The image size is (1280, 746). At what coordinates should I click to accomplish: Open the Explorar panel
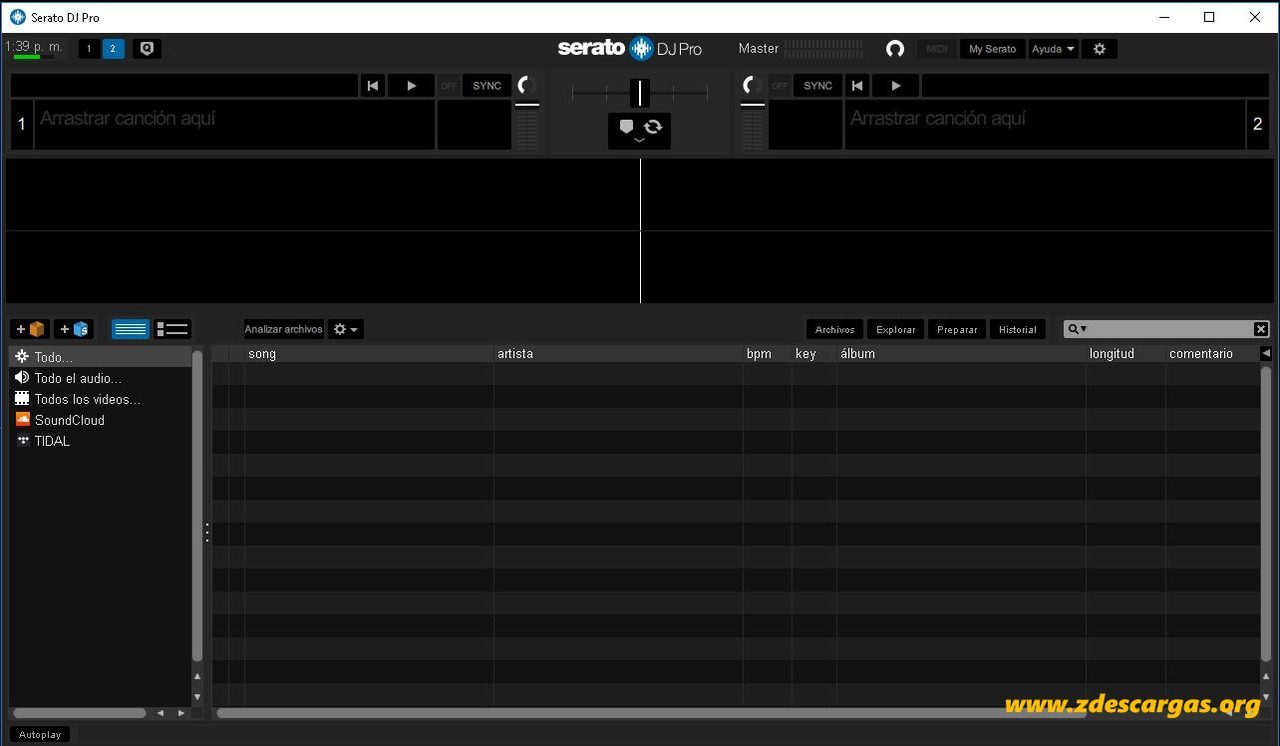click(896, 329)
